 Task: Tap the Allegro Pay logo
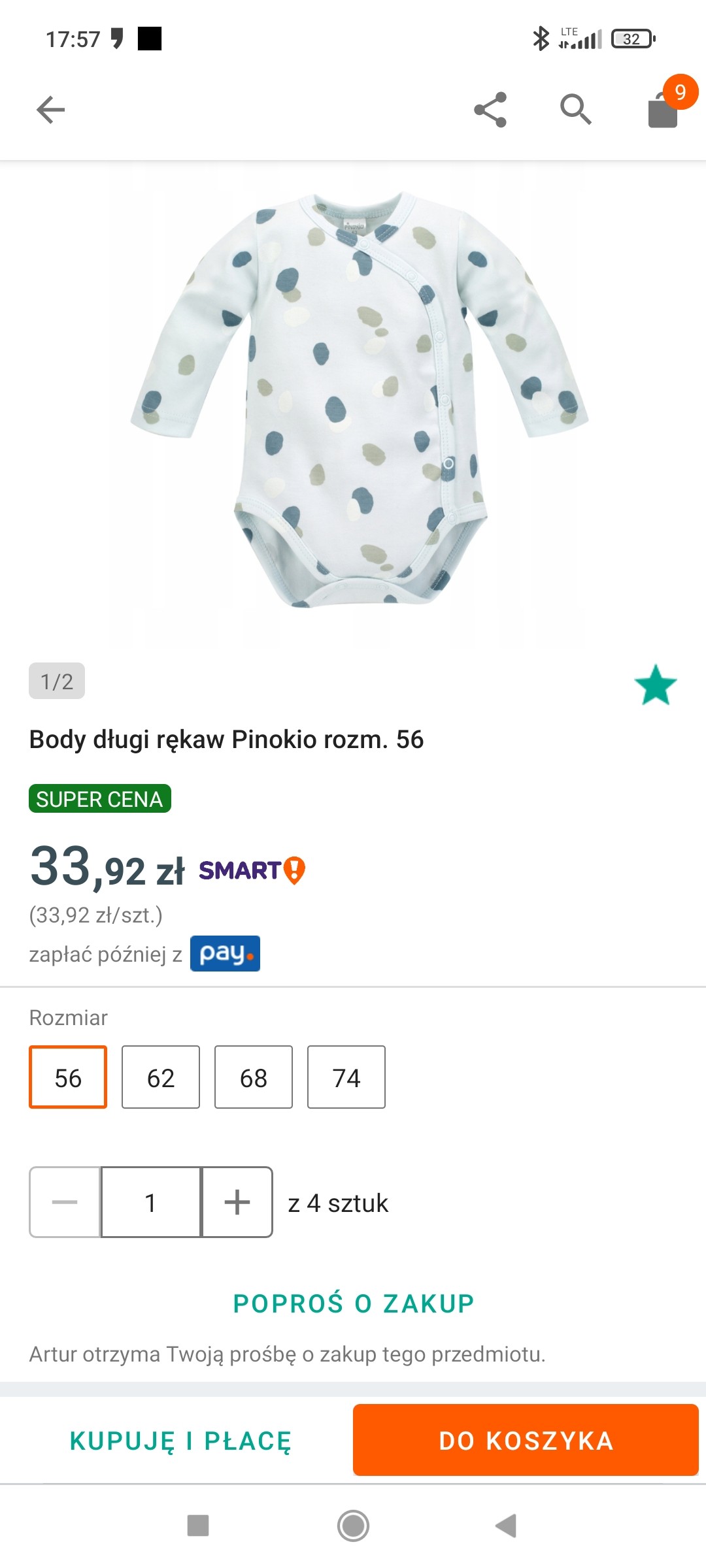click(225, 954)
